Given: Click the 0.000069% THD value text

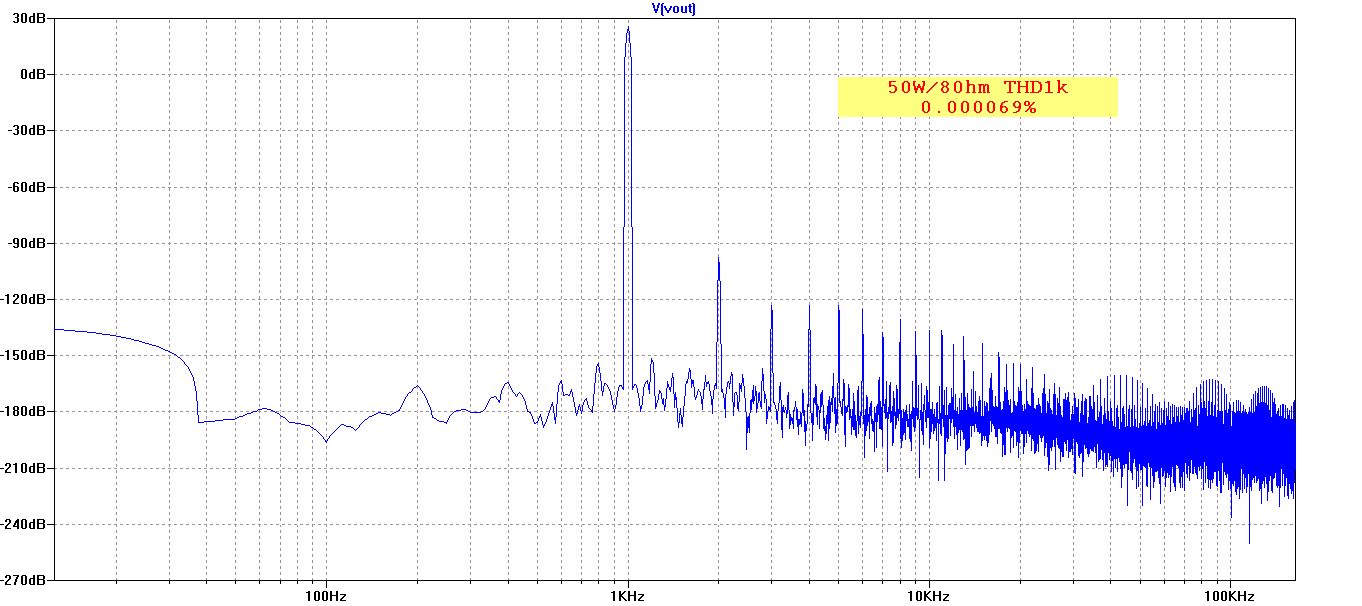Looking at the screenshot, I should point(978,107).
